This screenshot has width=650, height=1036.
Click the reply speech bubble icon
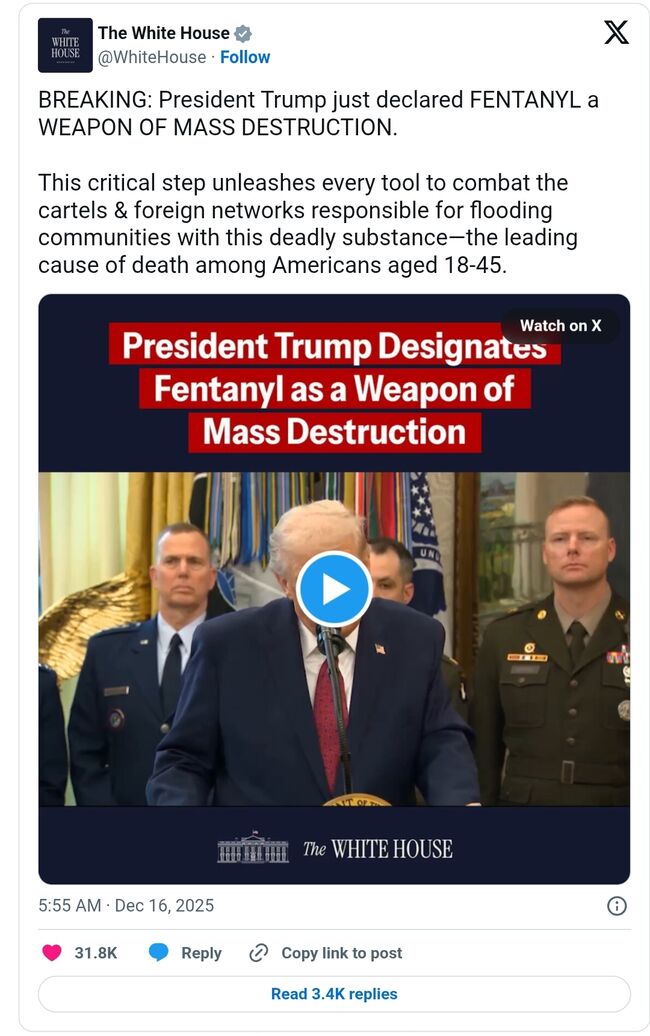pos(159,953)
